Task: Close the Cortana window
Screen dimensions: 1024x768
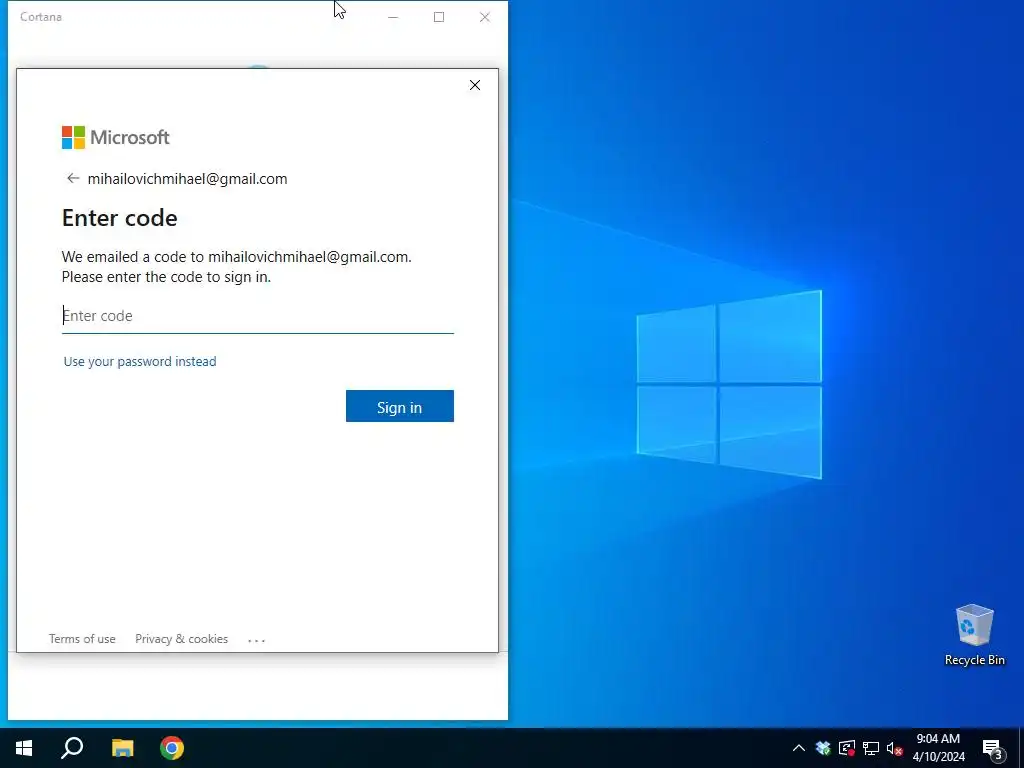Action: [x=485, y=17]
